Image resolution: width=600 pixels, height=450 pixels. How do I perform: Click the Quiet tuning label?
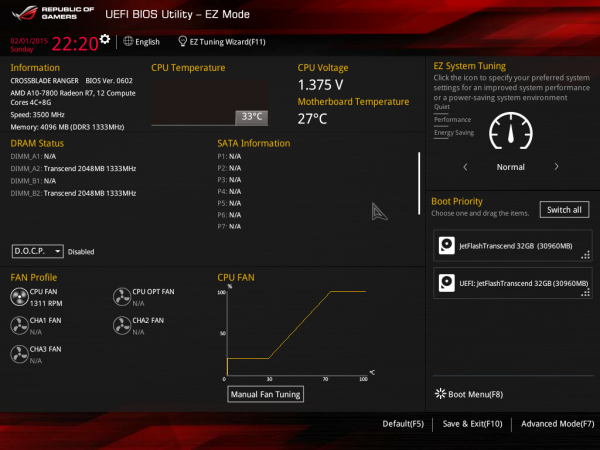coord(442,107)
